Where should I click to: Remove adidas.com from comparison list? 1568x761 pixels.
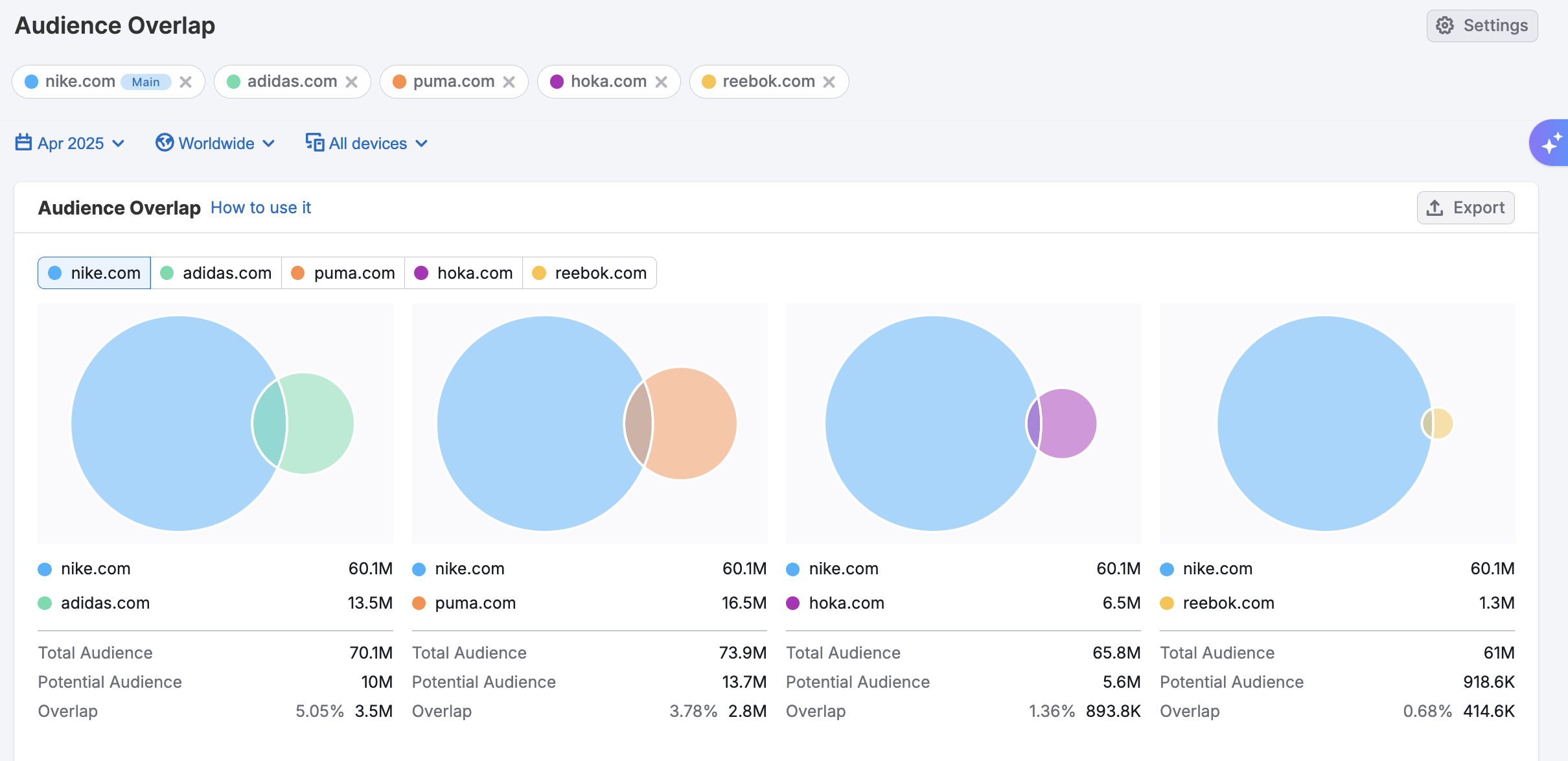(x=352, y=82)
